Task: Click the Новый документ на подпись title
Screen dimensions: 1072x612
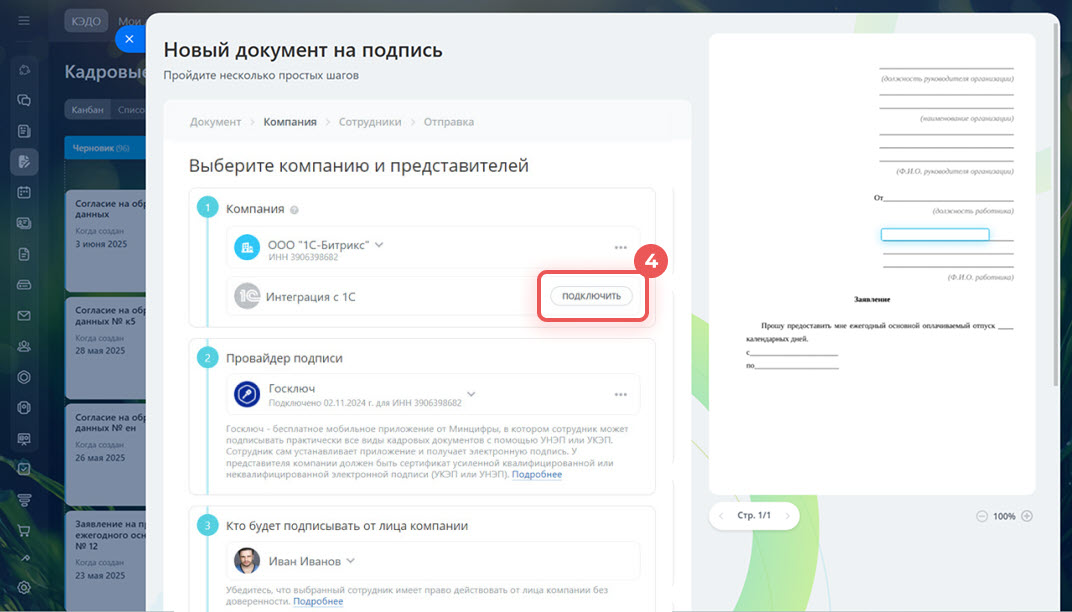Action: [303, 50]
